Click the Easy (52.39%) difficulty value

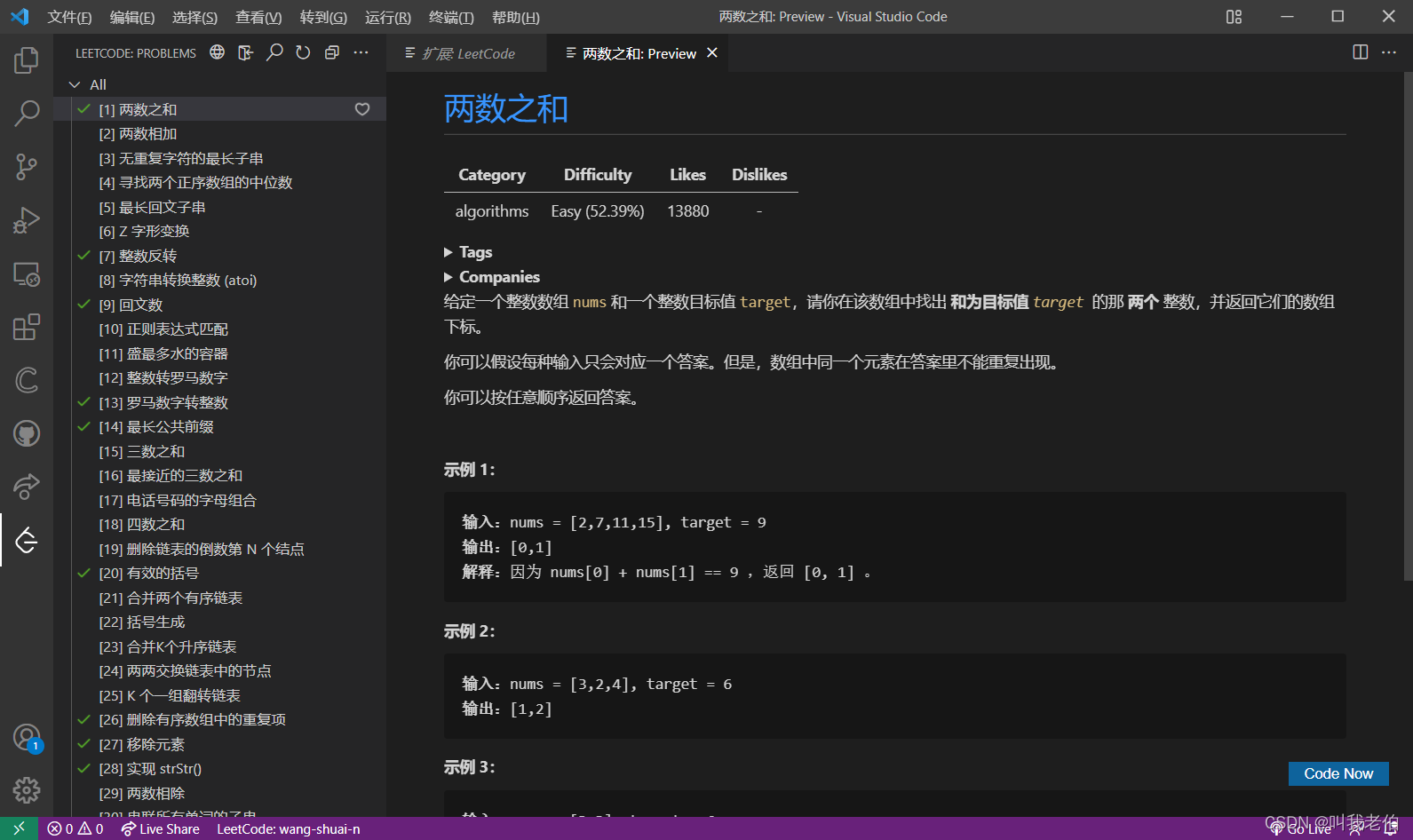click(x=598, y=211)
